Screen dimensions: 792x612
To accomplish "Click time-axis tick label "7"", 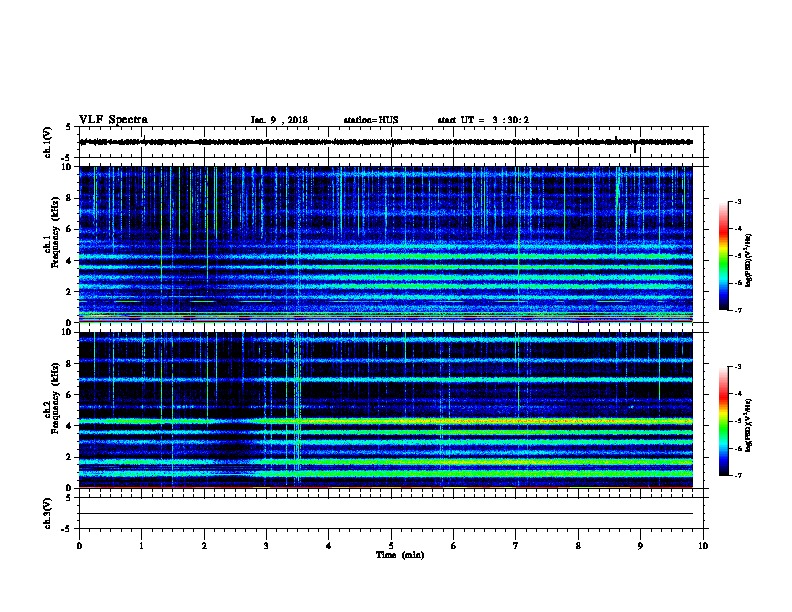I will point(516,546).
